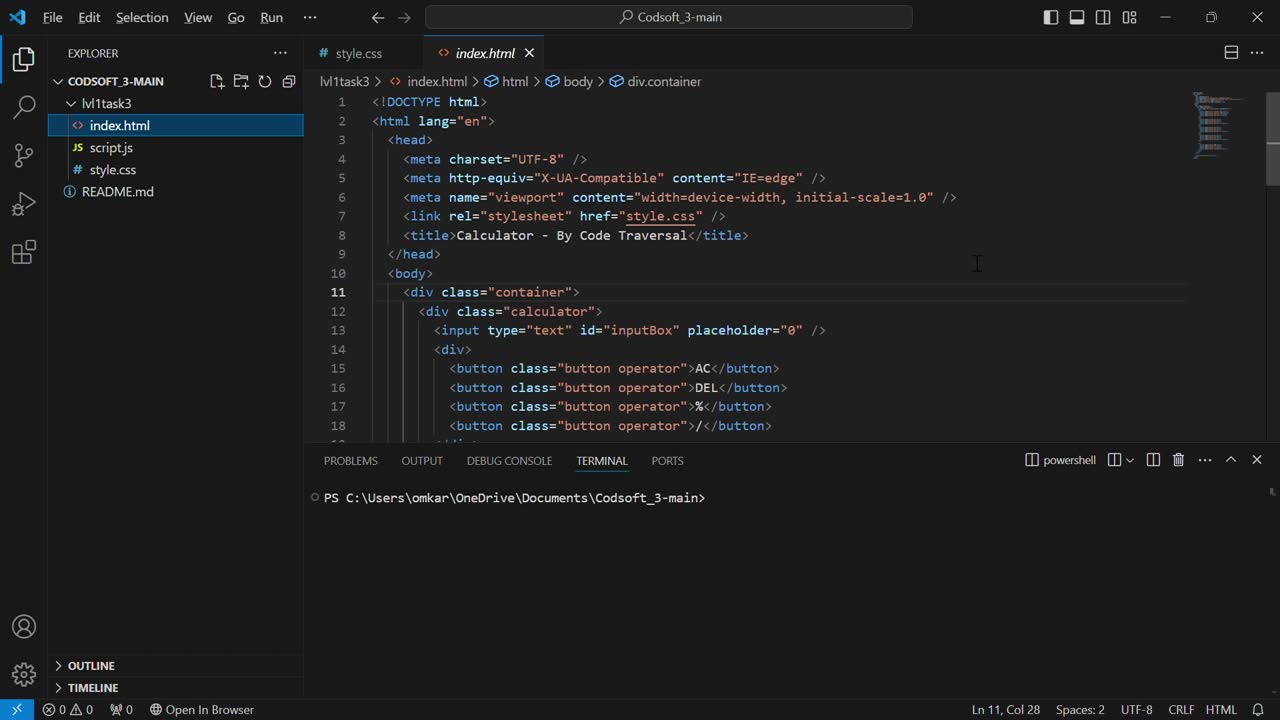Open the Selection menu
Viewport: 1280px width, 720px height.
coord(142,17)
